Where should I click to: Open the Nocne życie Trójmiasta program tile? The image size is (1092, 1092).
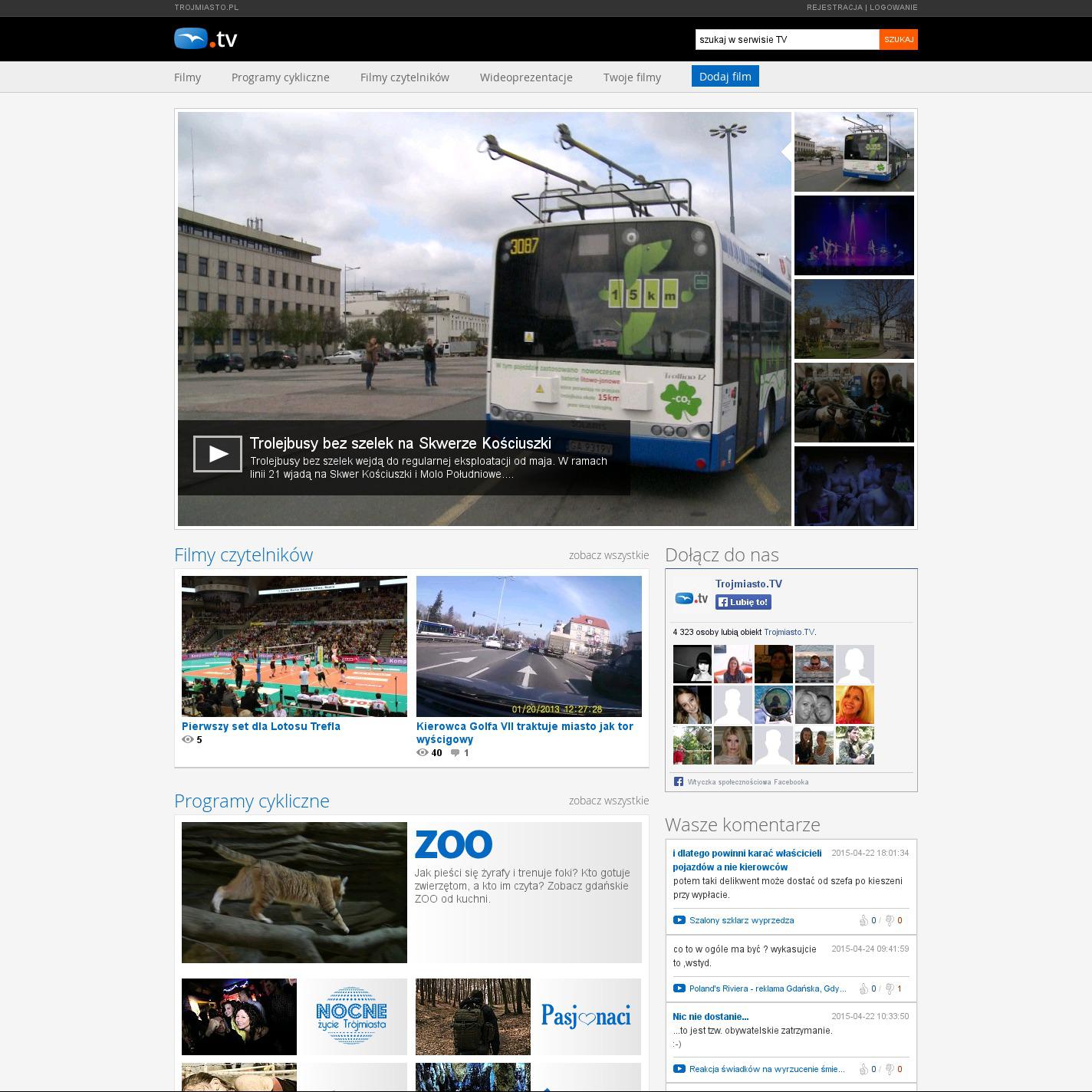(352, 1017)
